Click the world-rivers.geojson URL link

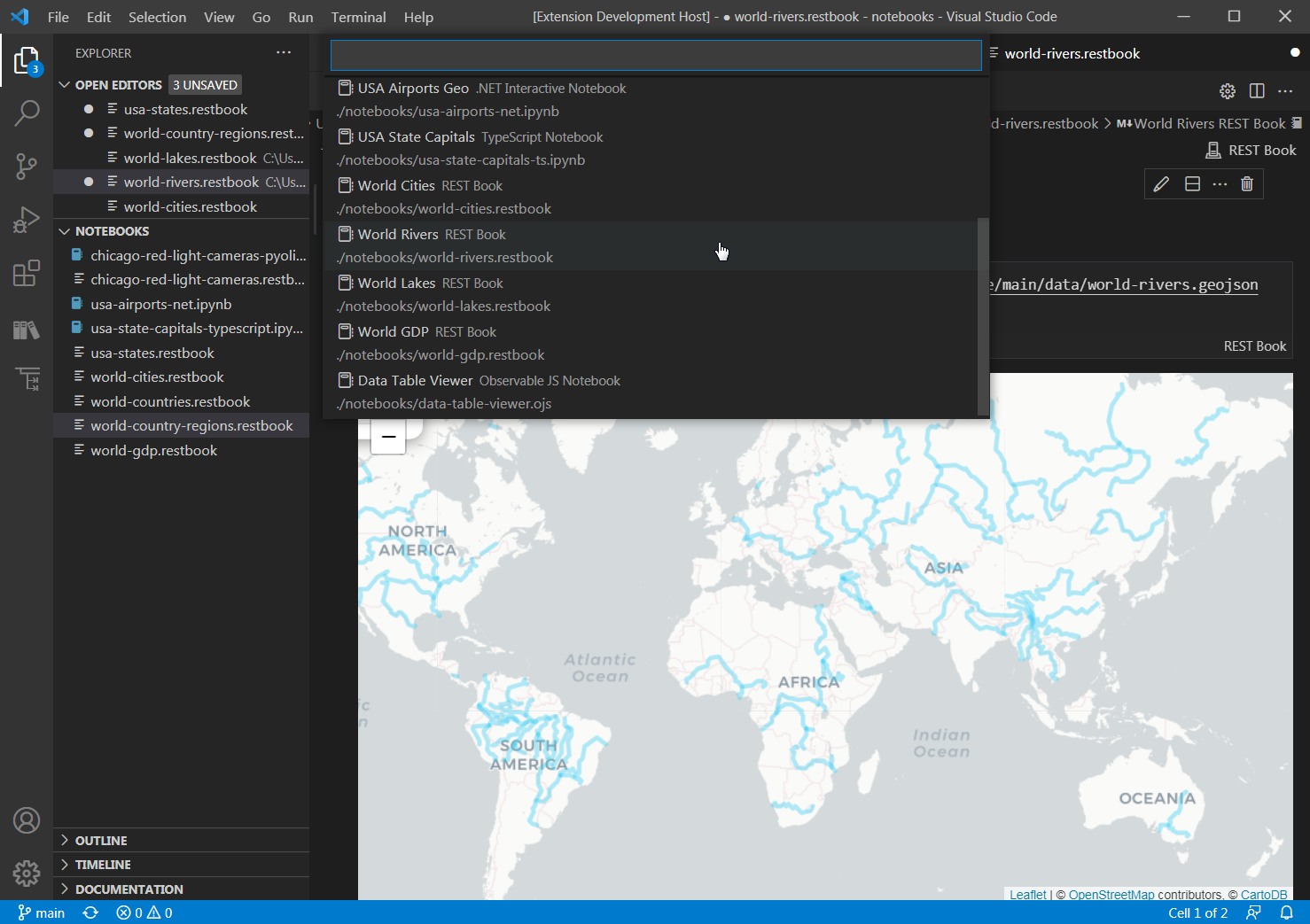[x=1124, y=284]
